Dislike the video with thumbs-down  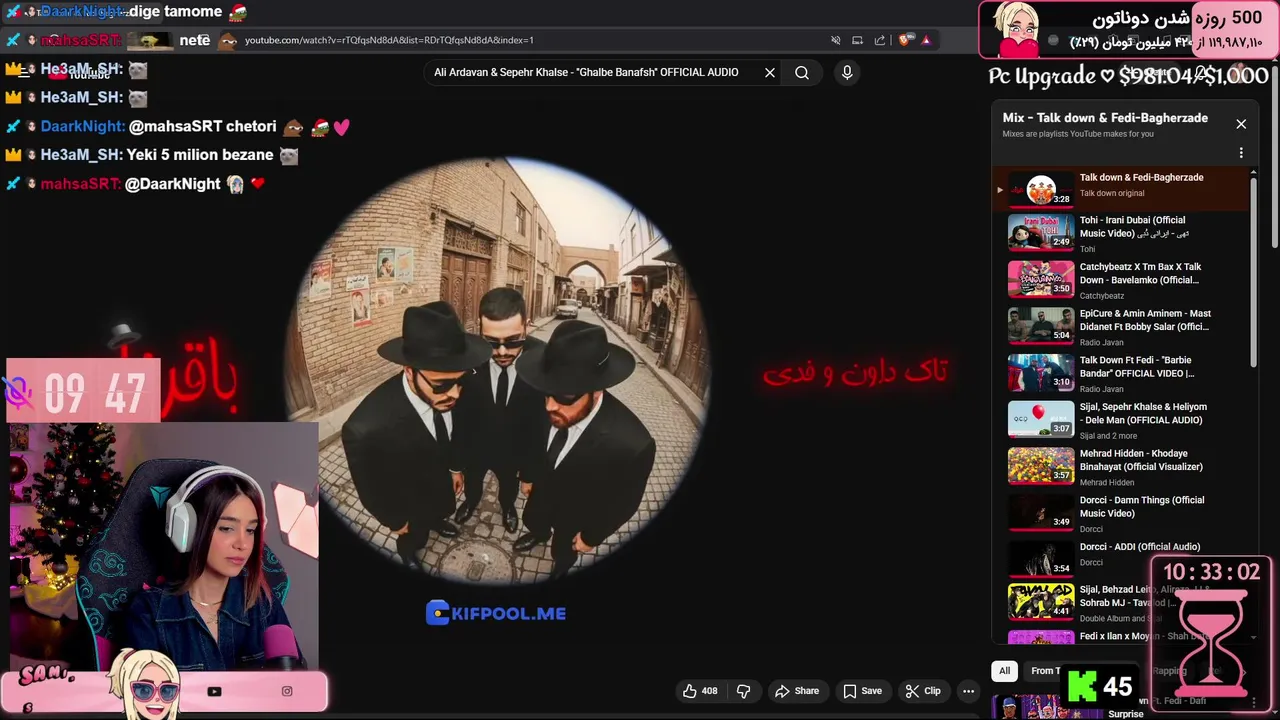743,691
